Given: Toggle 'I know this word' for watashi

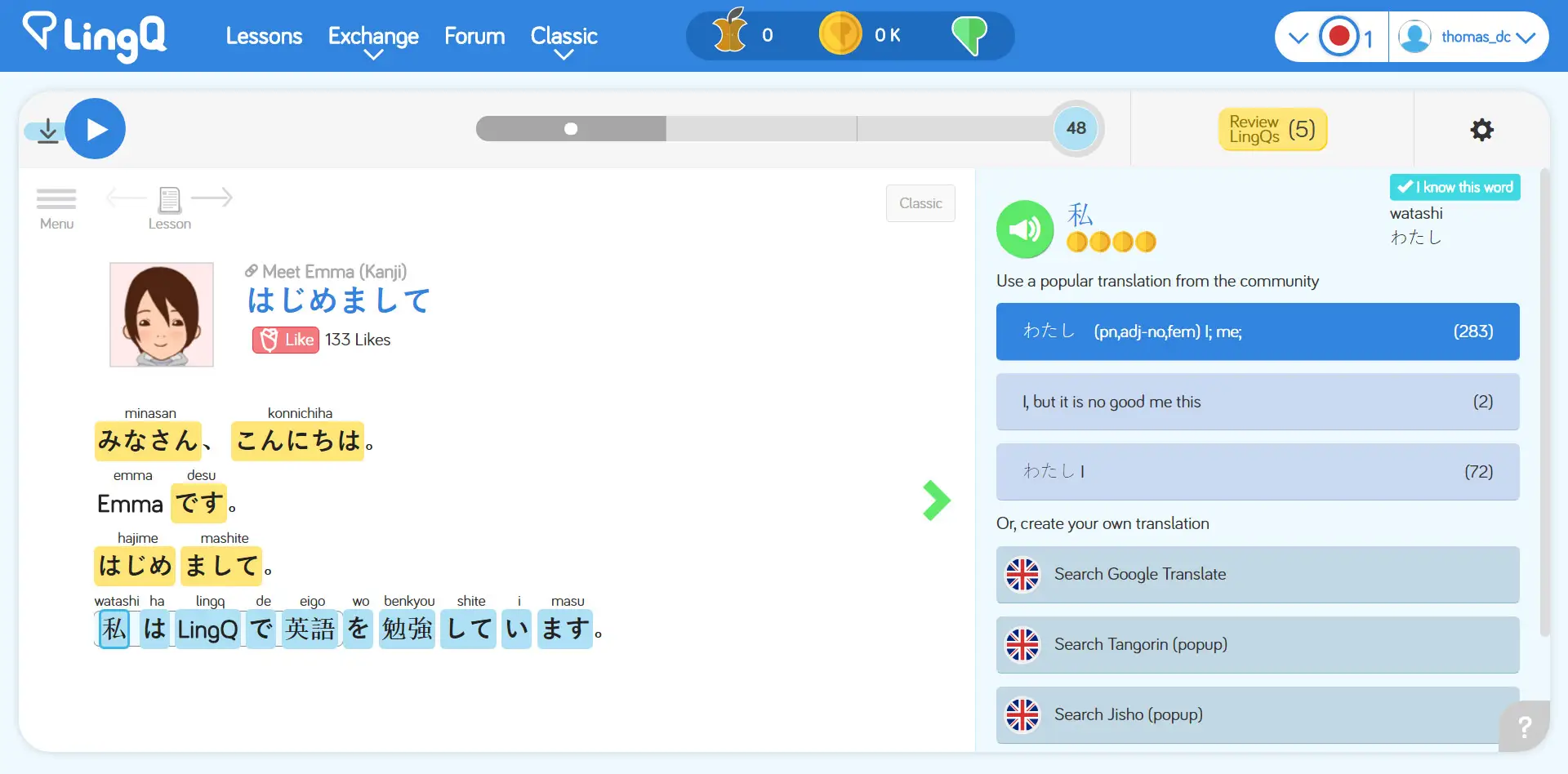Looking at the screenshot, I should click(1455, 187).
